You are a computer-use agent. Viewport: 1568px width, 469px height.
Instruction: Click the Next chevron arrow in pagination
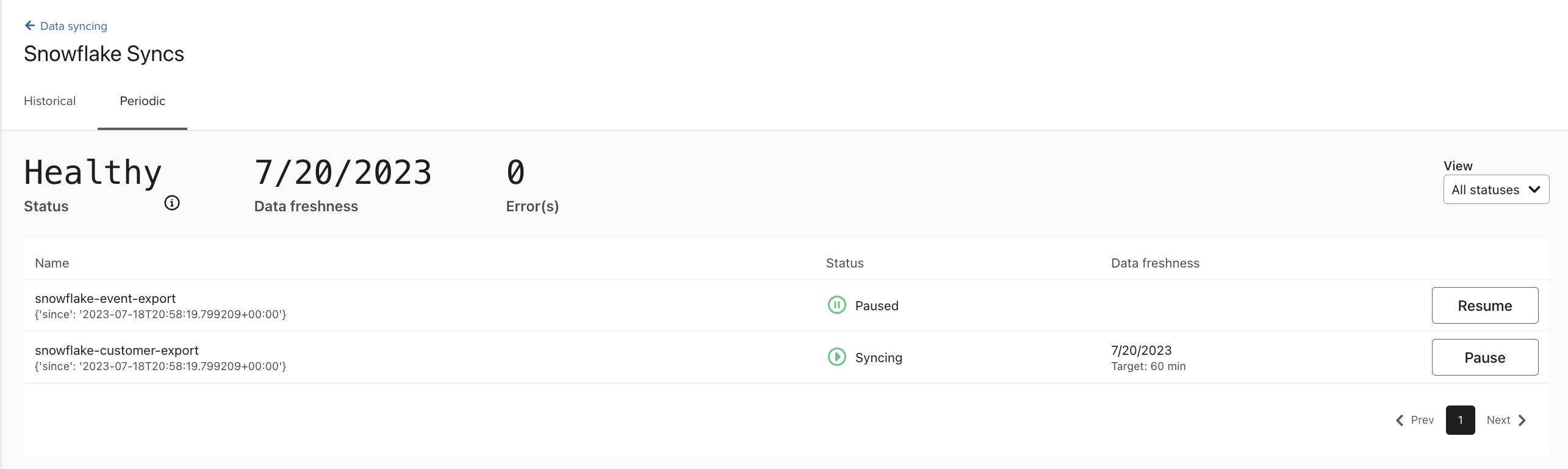[1522, 420]
